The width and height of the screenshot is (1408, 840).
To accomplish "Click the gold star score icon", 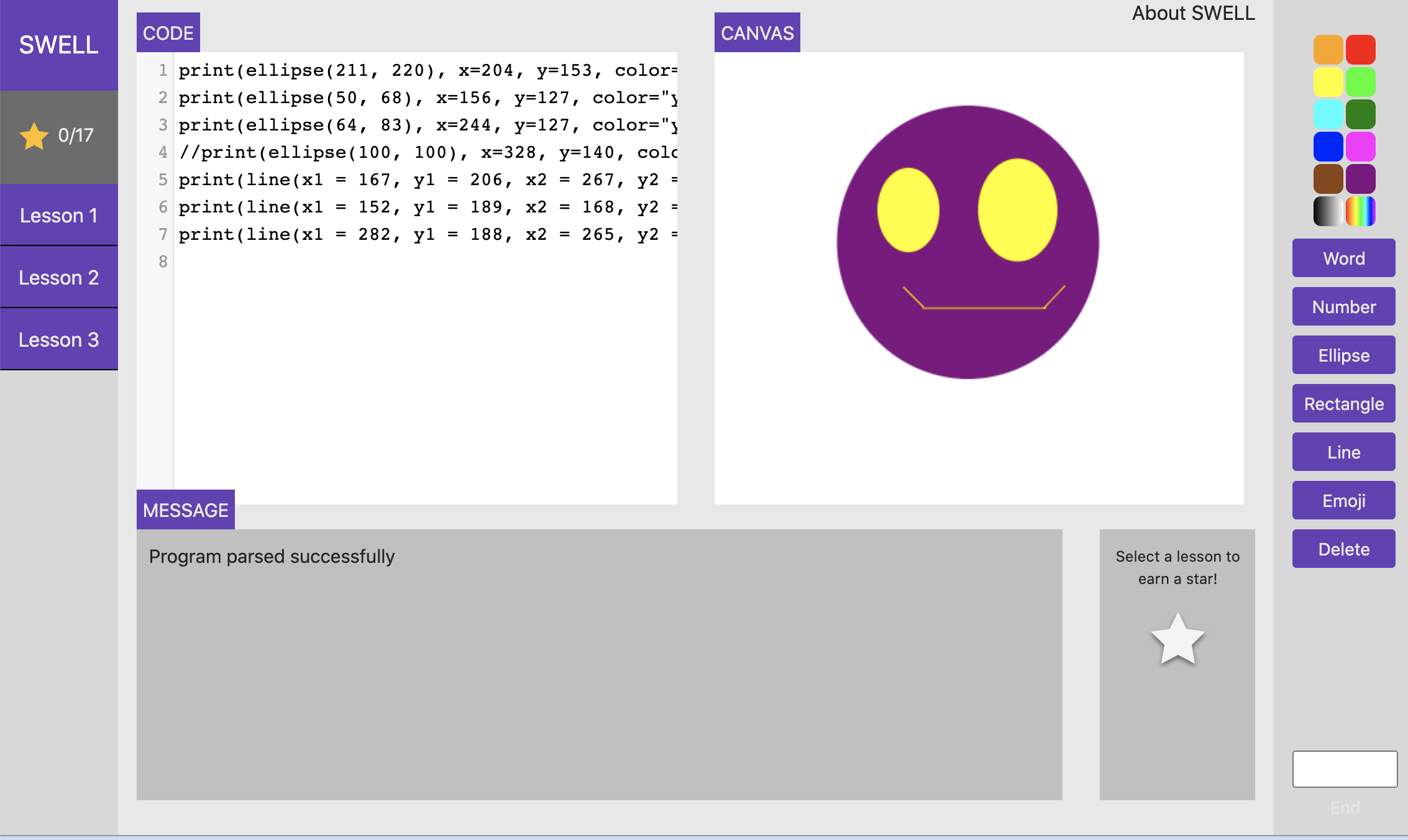I will (34, 136).
